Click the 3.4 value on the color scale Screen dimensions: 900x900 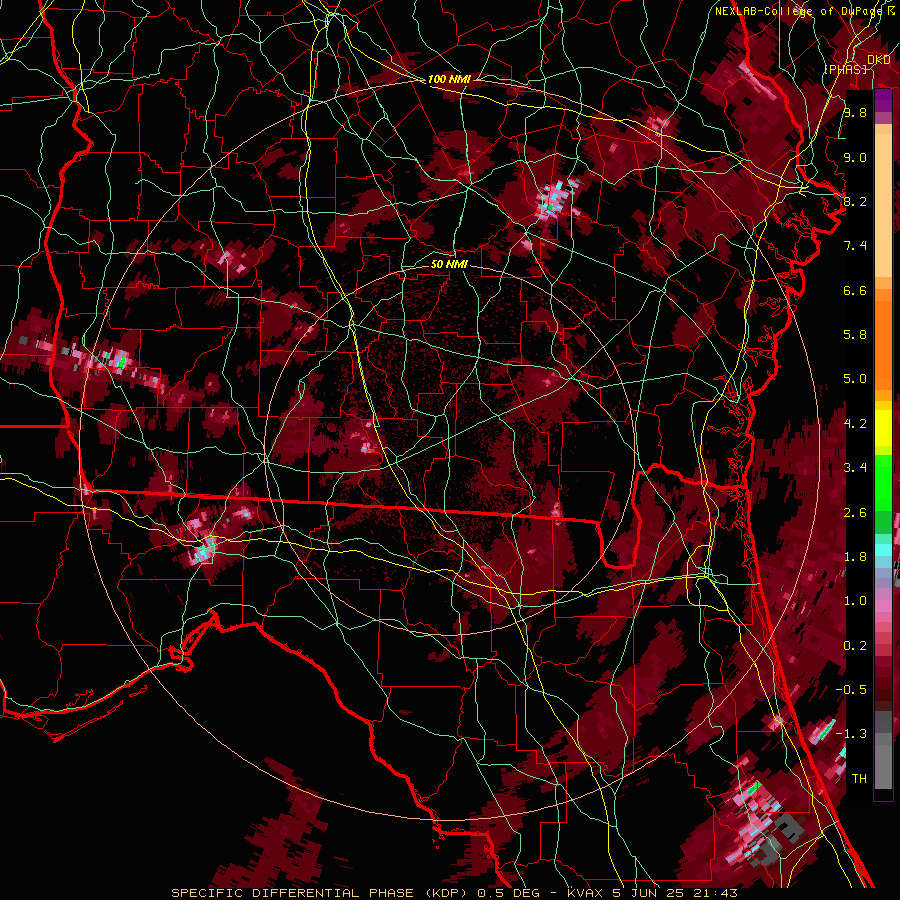click(x=855, y=468)
